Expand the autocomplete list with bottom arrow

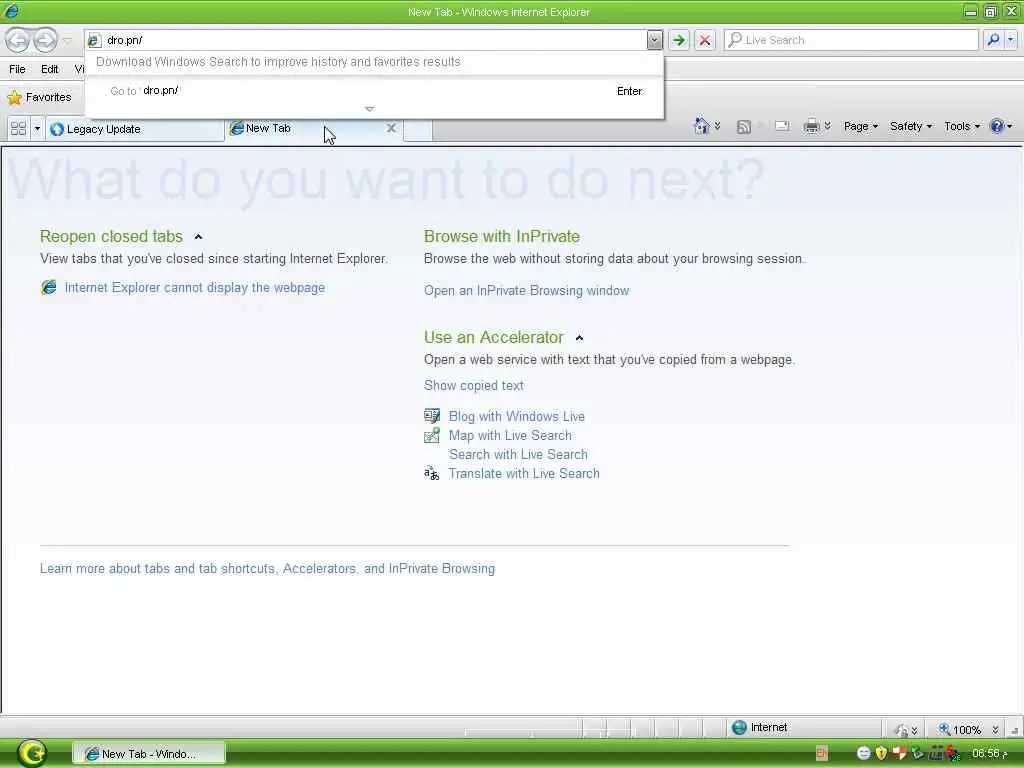[370, 109]
